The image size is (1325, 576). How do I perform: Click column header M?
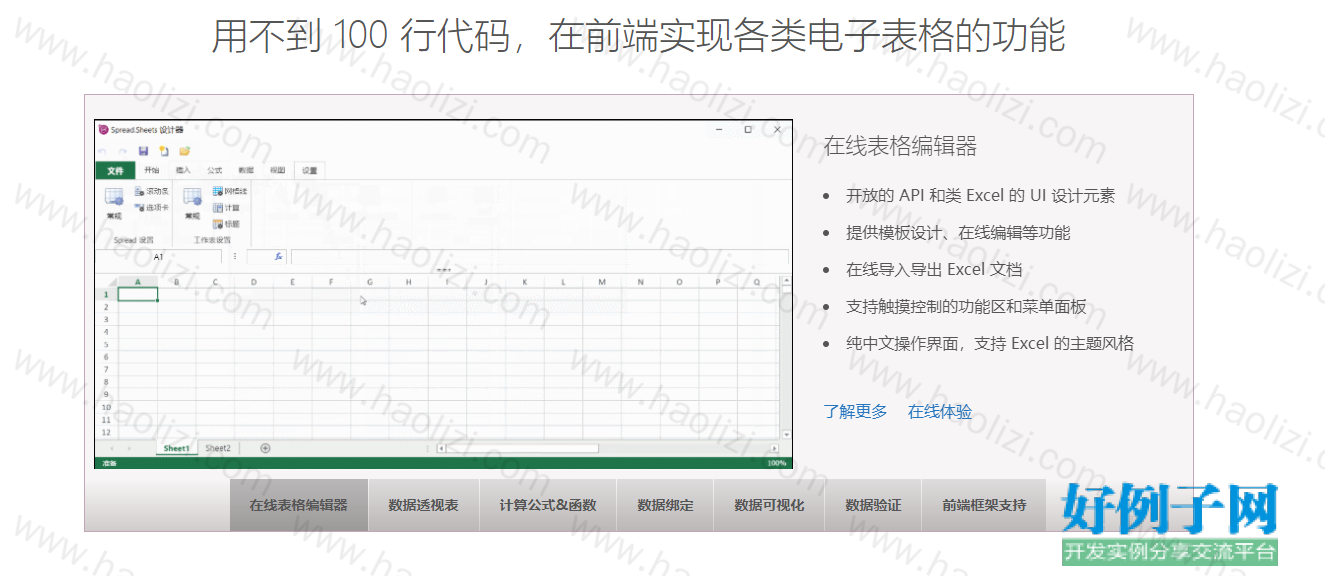602,282
